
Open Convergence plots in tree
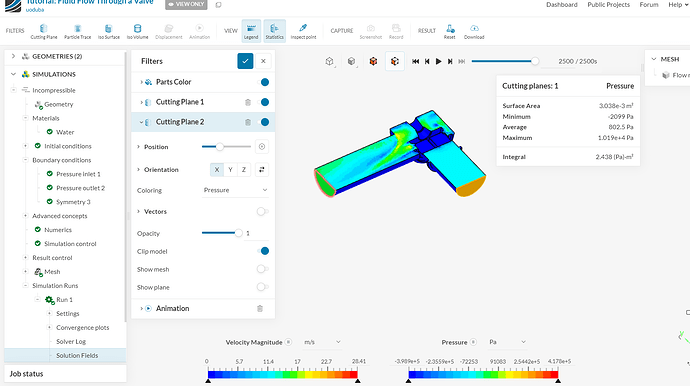coord(83,327)
